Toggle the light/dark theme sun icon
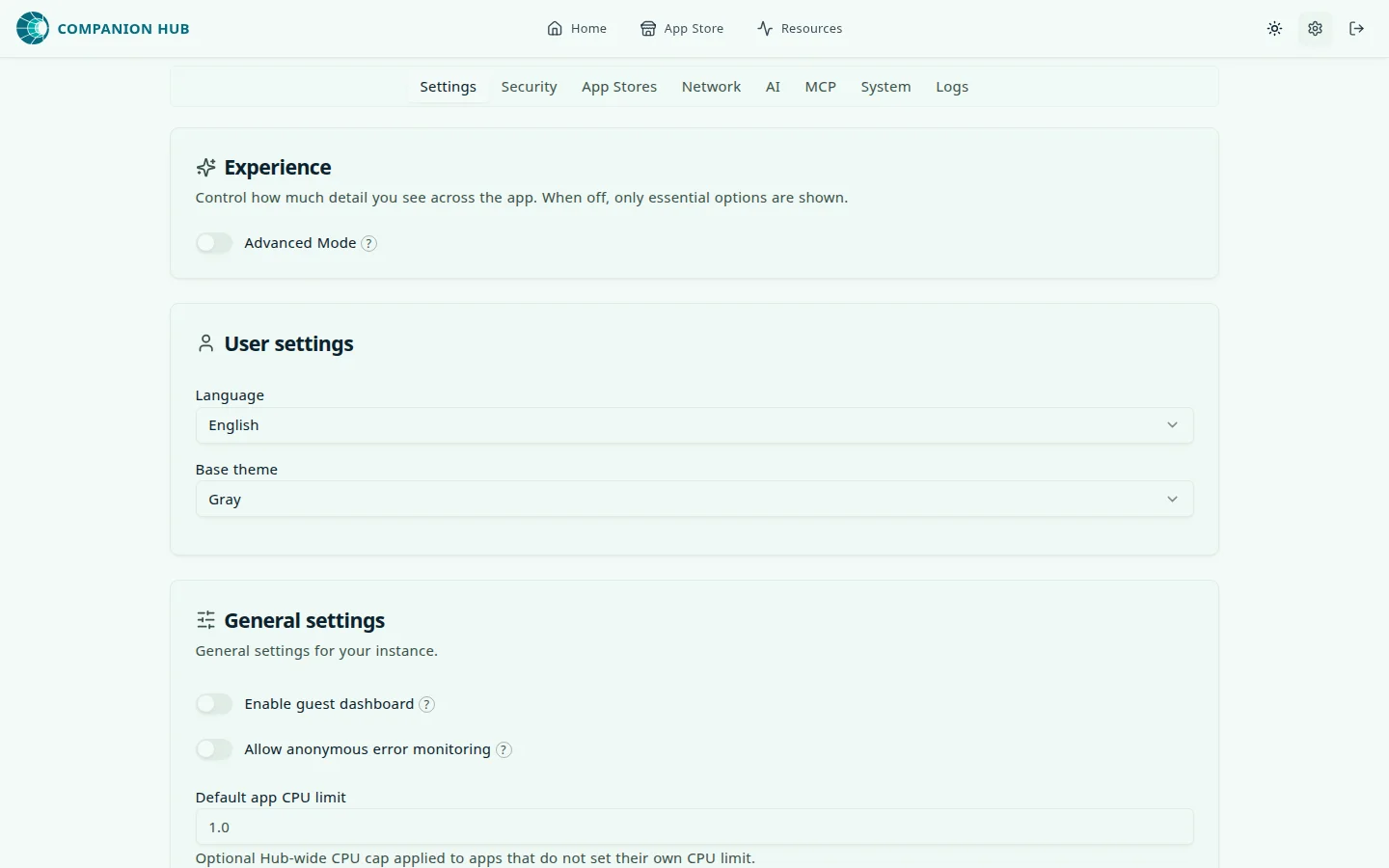 pyautogui.click(x=1274, y=29)
